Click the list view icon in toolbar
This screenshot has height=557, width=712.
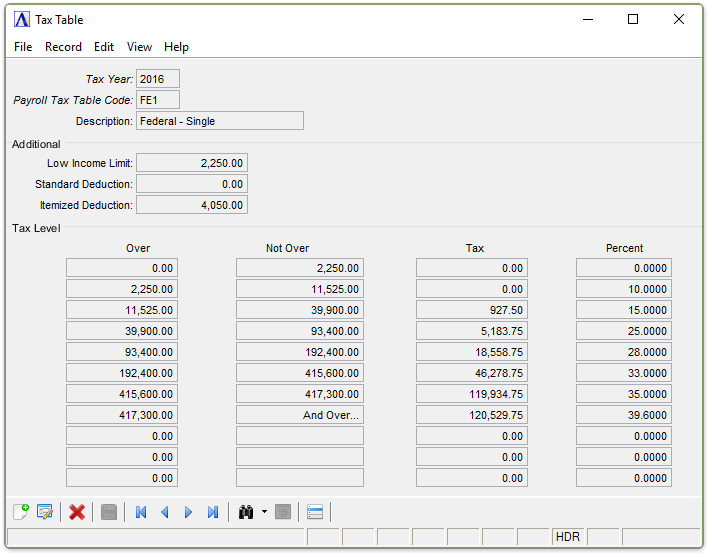tap(315, 512)
